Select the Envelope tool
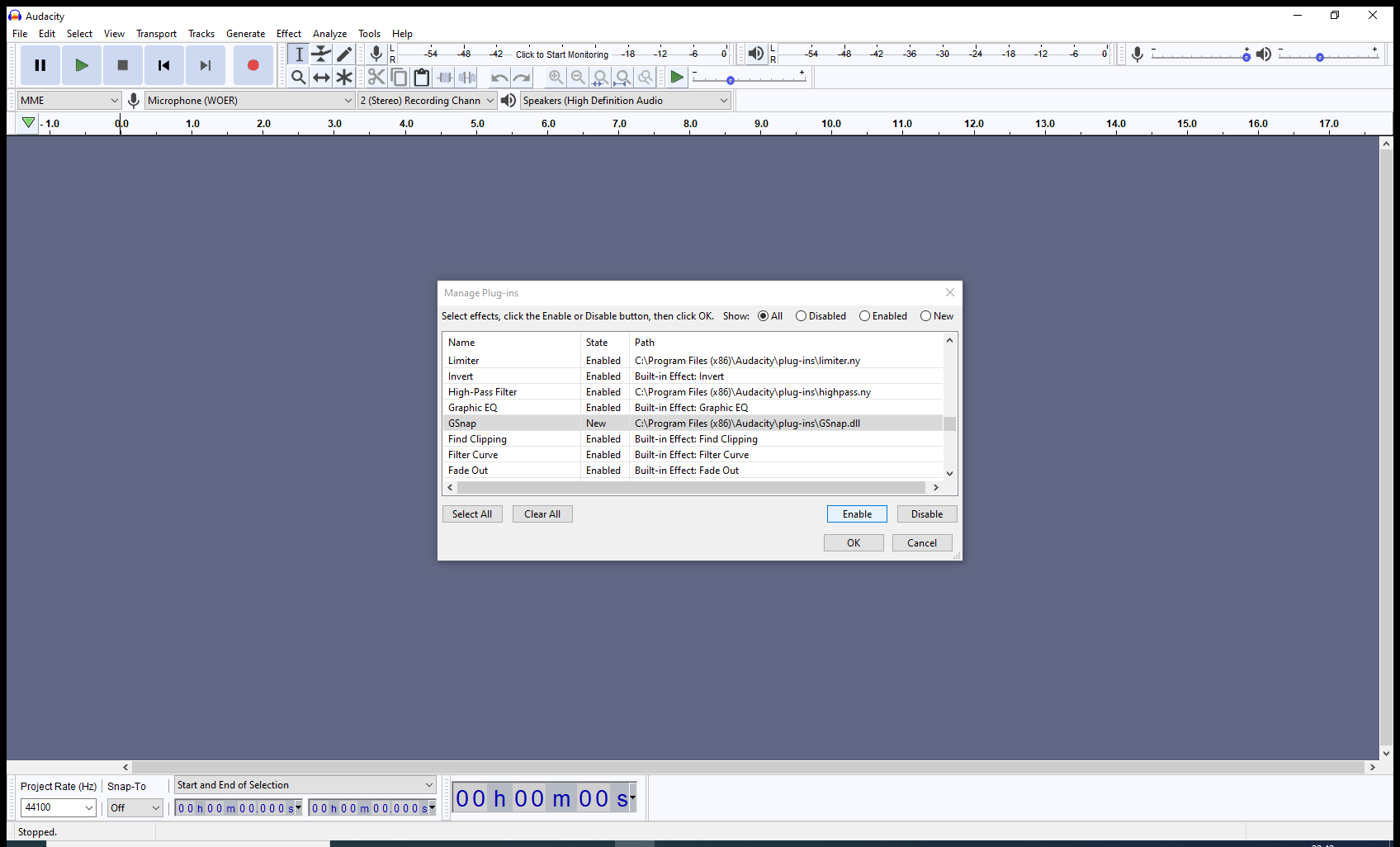The height and width of the screenshot is (847, 1400). [321, 54]
